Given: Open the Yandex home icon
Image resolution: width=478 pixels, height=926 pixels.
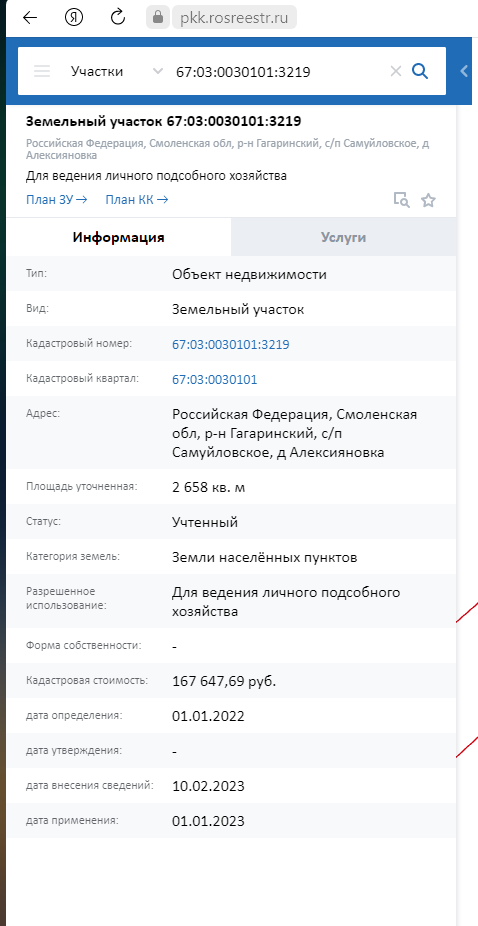Looking at the screenshot, I should tap(74, 18).
